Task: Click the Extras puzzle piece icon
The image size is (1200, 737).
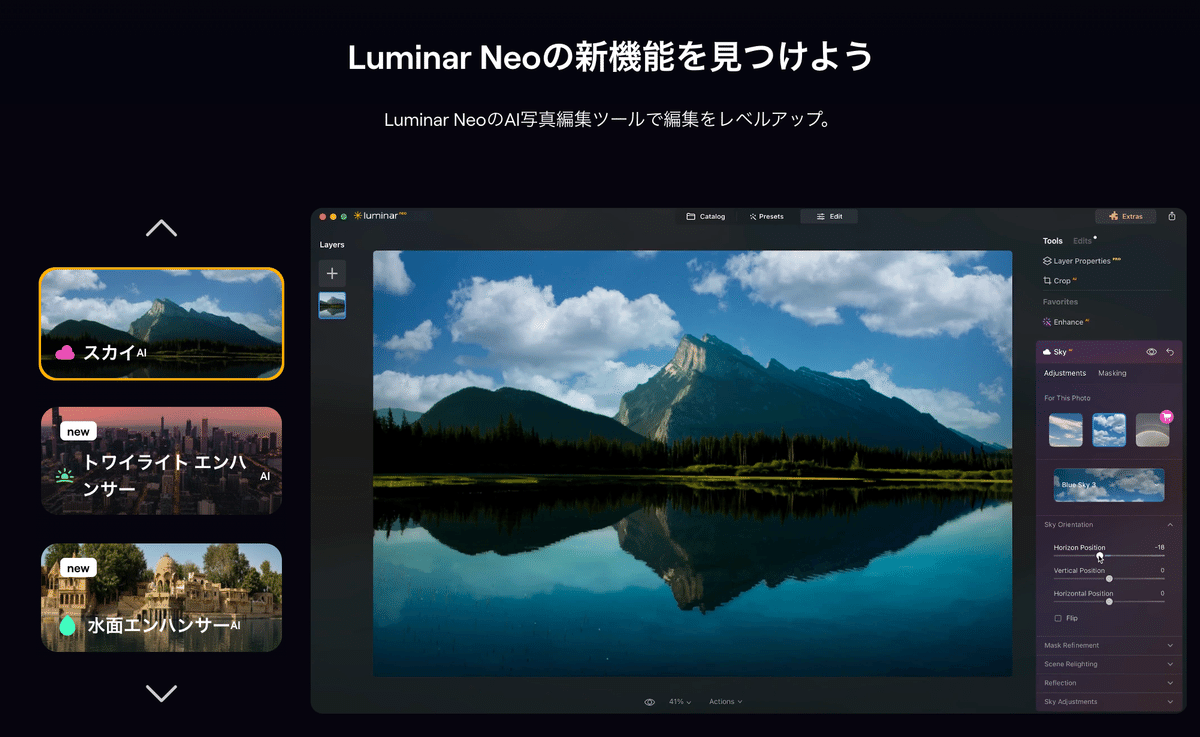Action: [1113, 216]
